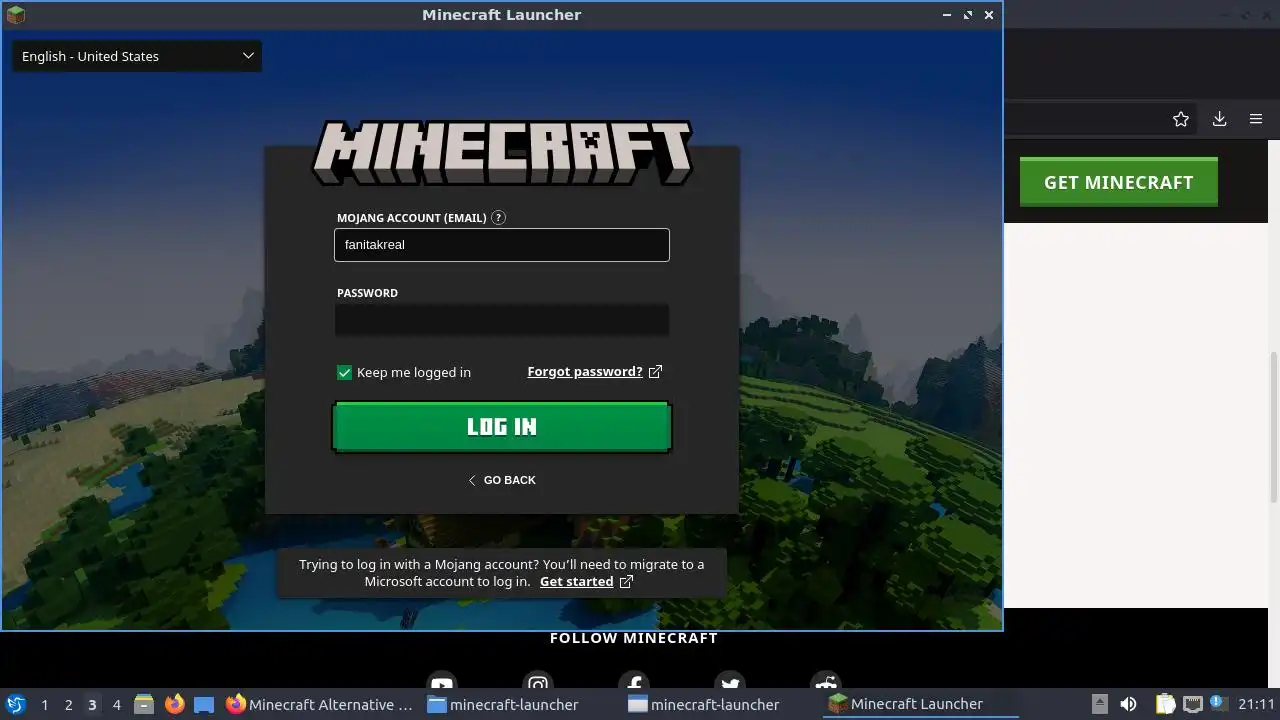Open the Get started migration link
Screen dimensions: 1280x720
click(x=576, y=581)
